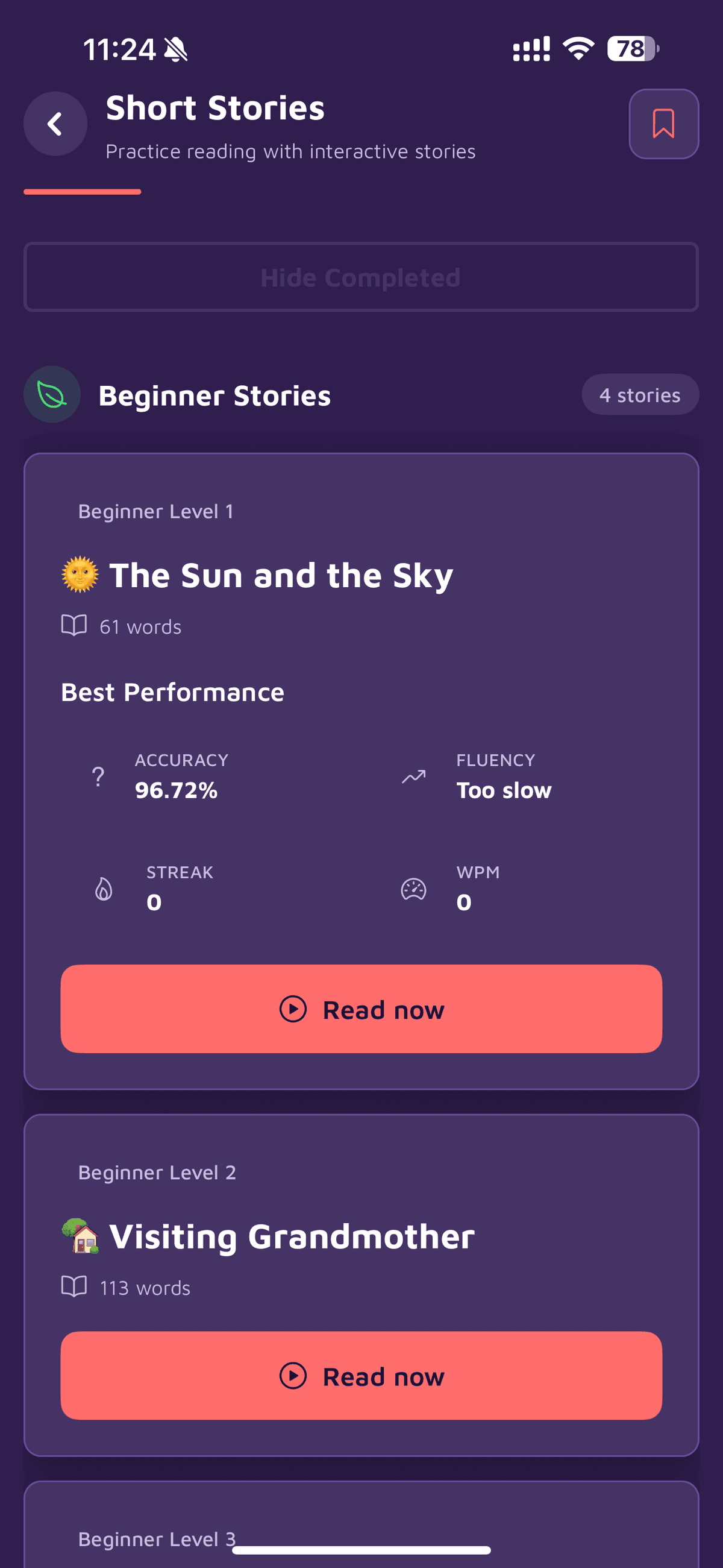Tap the back arrow button
The image size is (723, 1568).
[55, 124]
